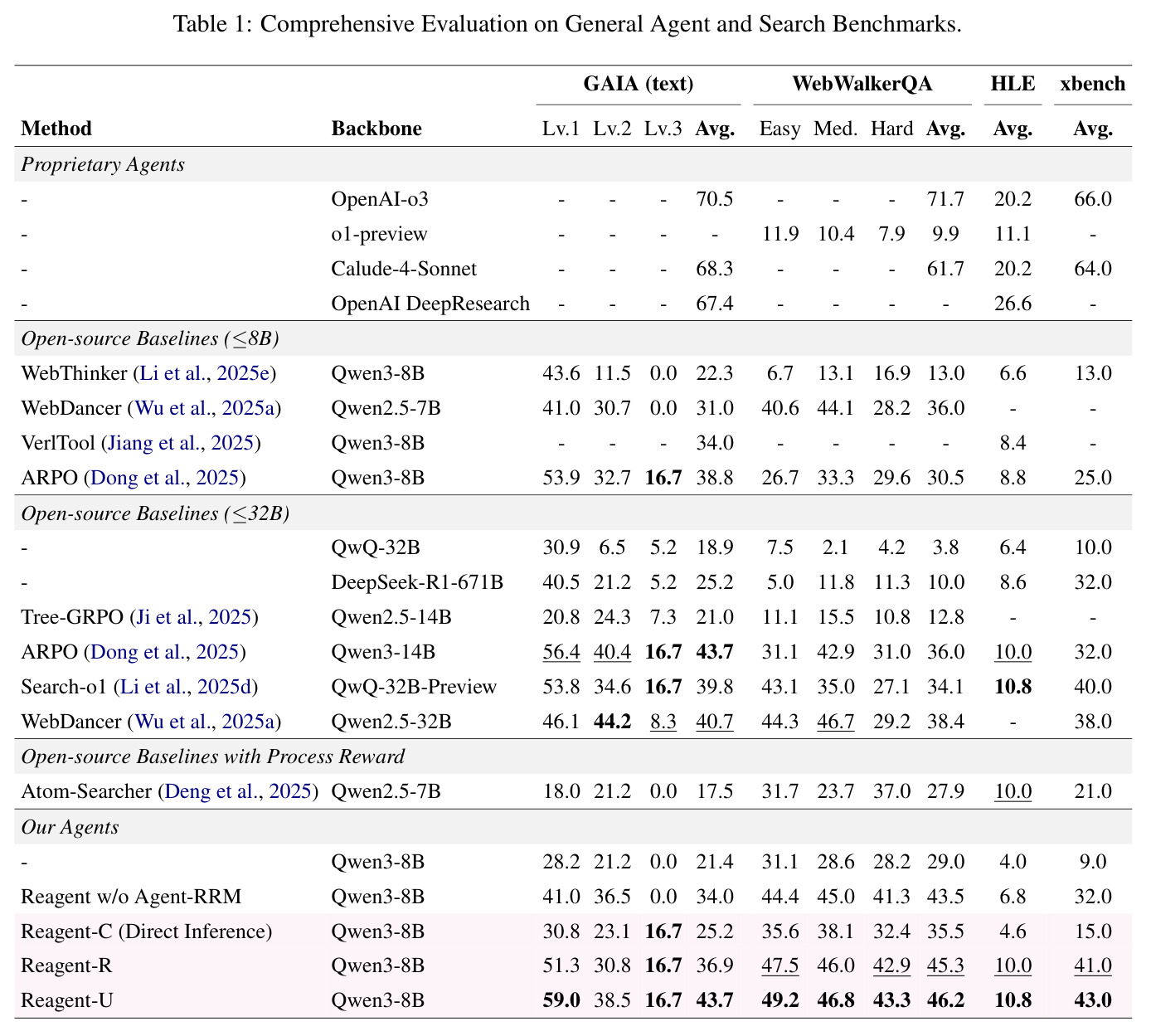The image size is (1151, 1036).
Task: Select the Backbone column header
Action: [376, 129]
